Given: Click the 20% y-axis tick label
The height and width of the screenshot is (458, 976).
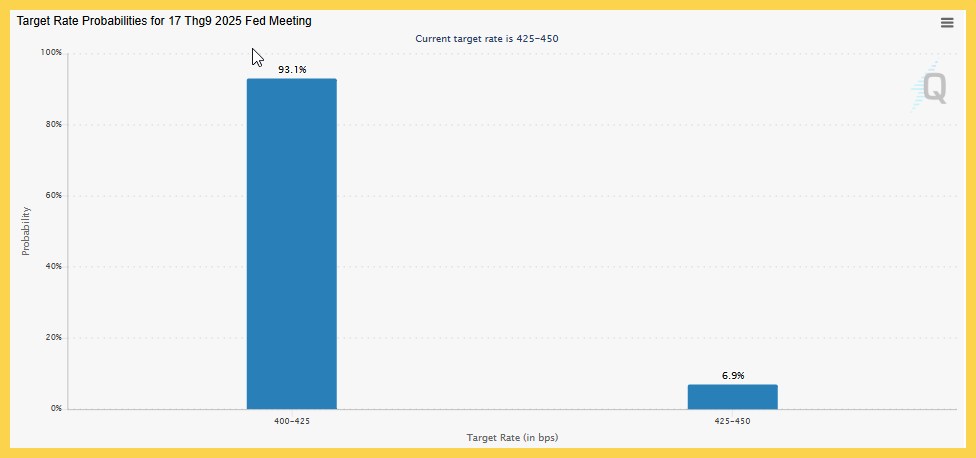Looking at the screenshot, I should (53, 338).
